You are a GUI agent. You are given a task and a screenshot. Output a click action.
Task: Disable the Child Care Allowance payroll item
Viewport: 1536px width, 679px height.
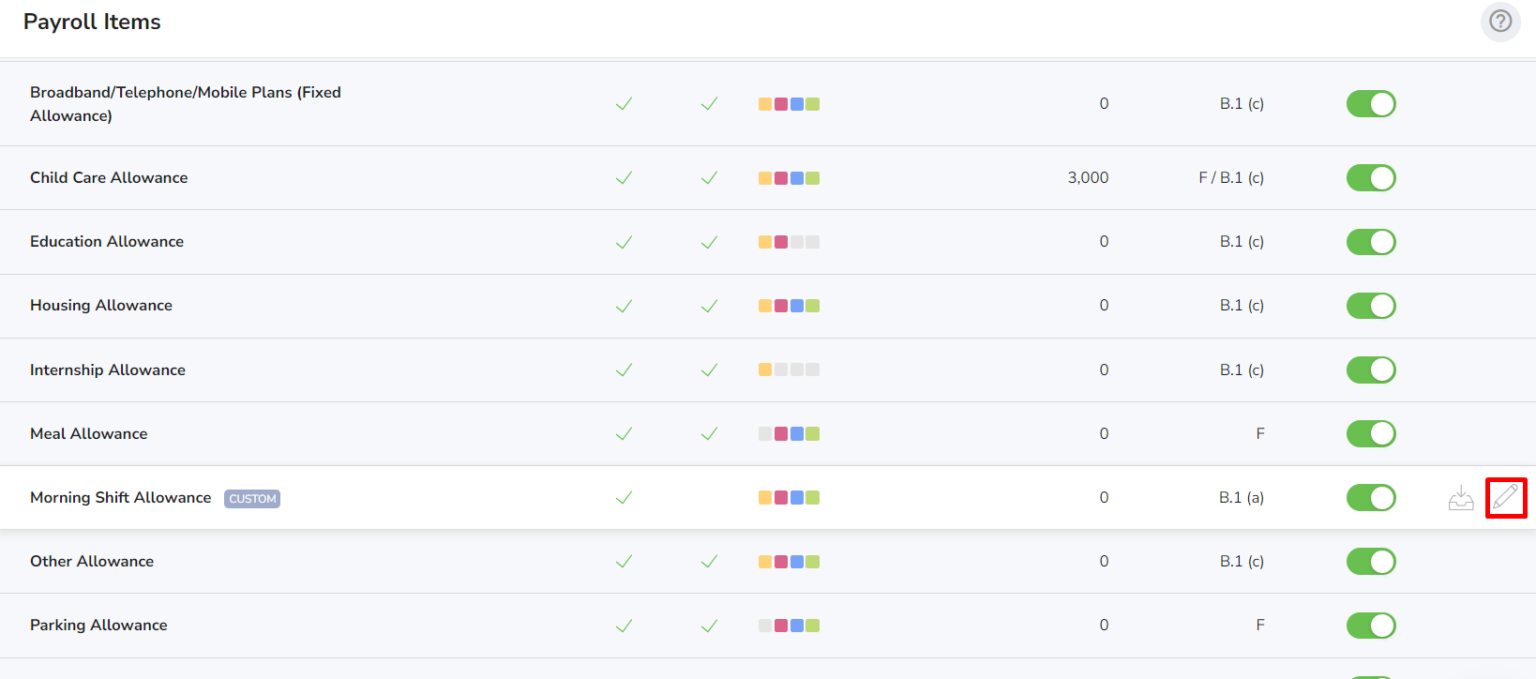[1371, 177]
